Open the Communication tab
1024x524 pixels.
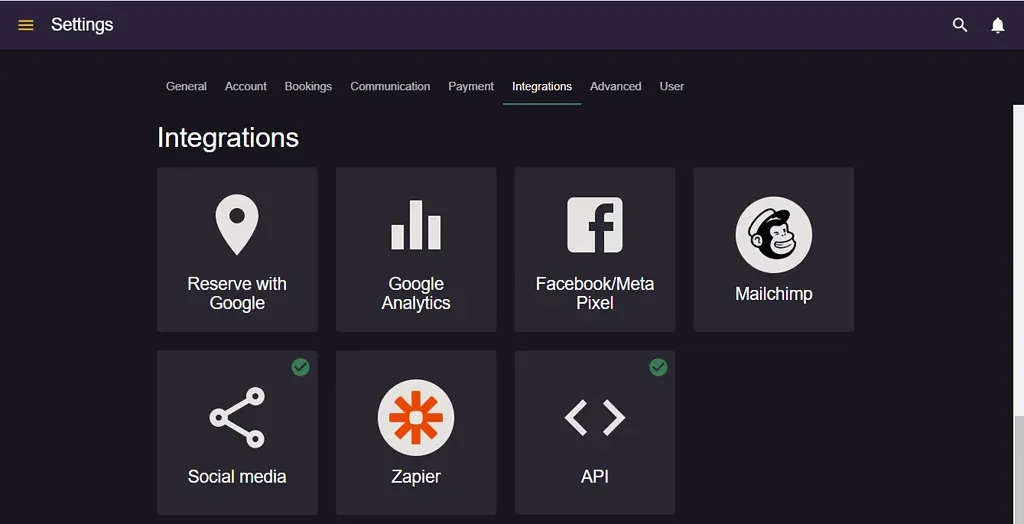(x=390, y=86)
